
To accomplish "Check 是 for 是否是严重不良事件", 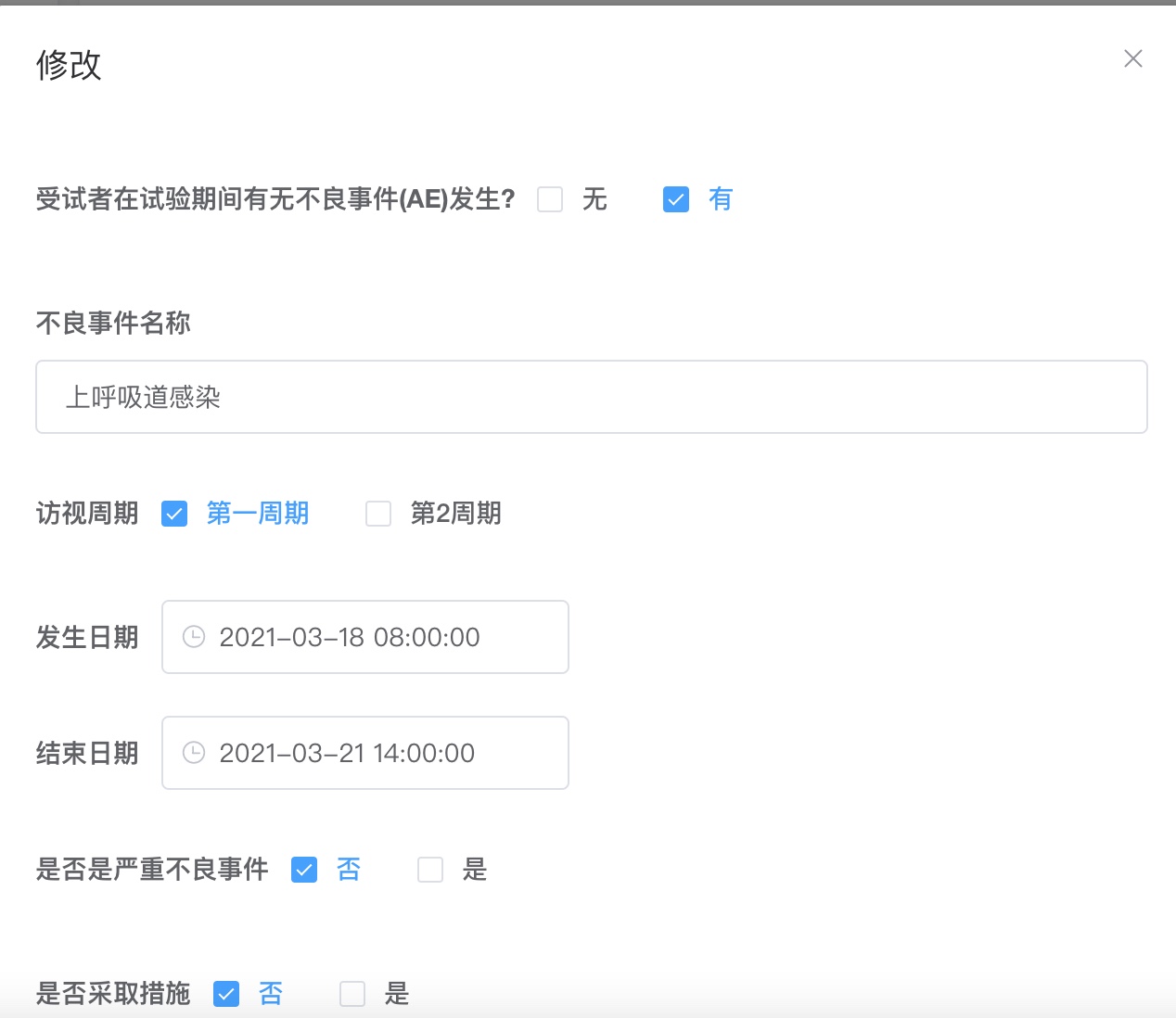I will point(430,870).
